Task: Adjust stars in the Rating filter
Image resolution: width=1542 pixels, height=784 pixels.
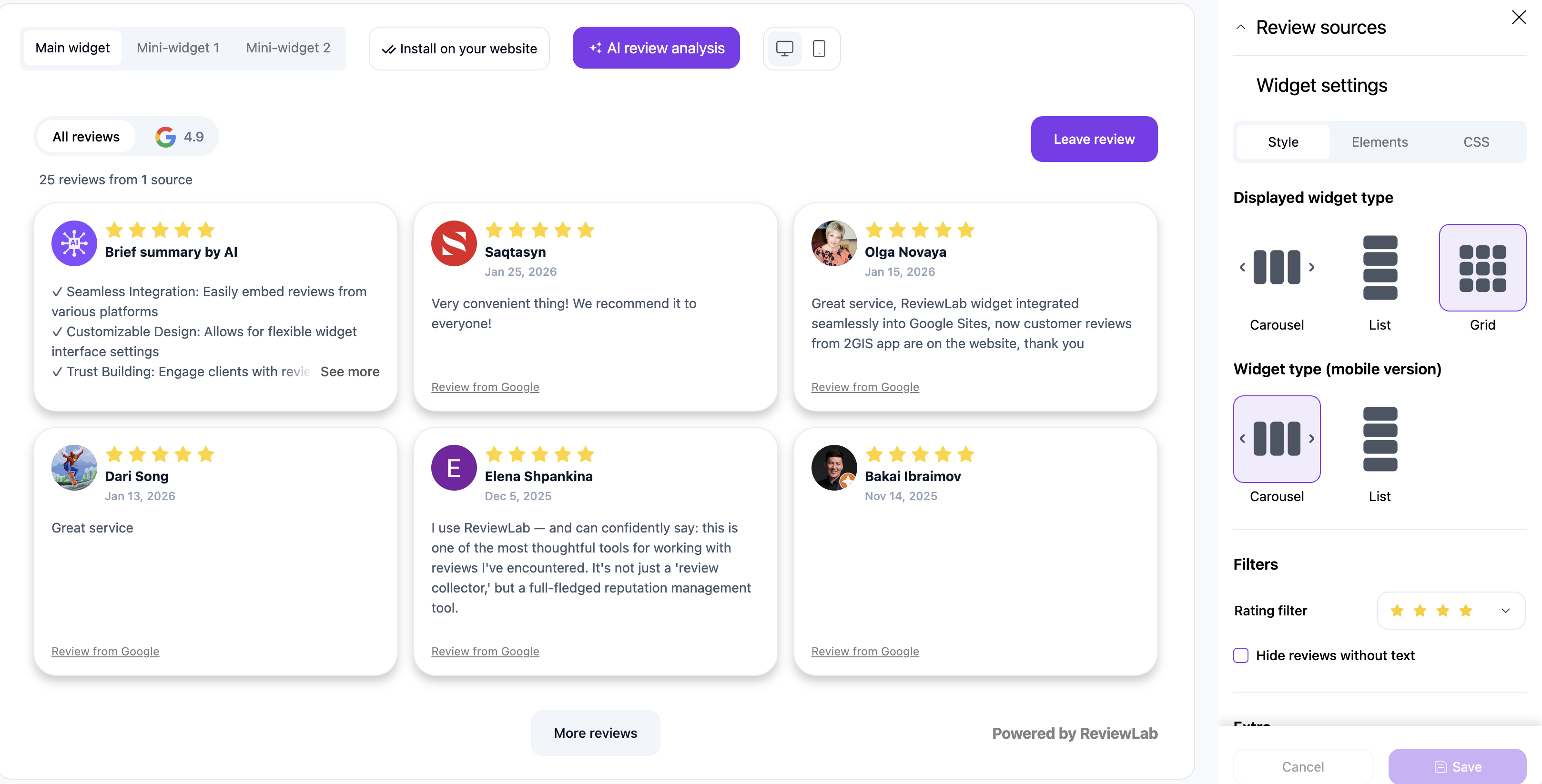Action: (1430, 611)
